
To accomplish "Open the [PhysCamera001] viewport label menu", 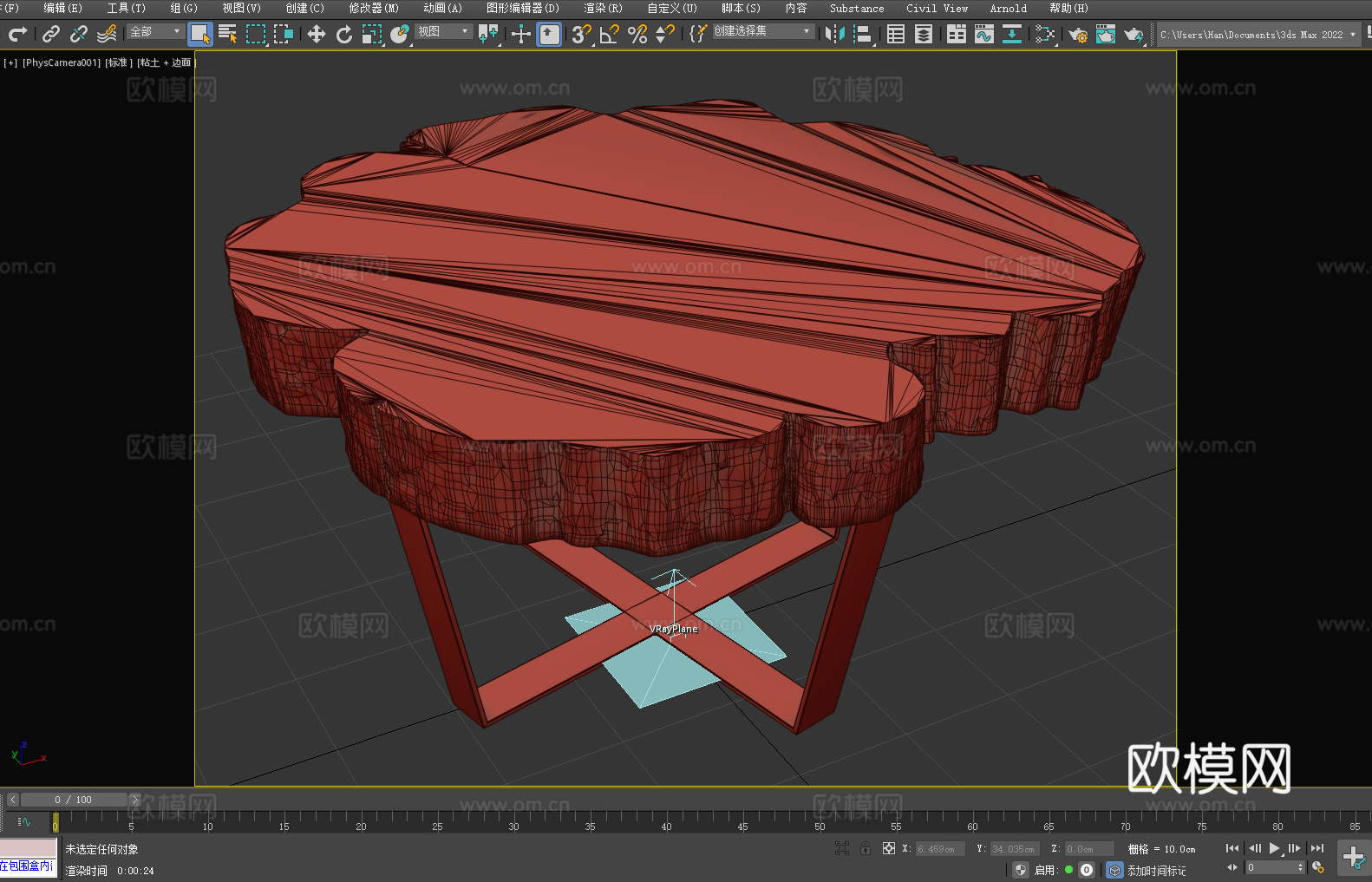I will (62, 62).
